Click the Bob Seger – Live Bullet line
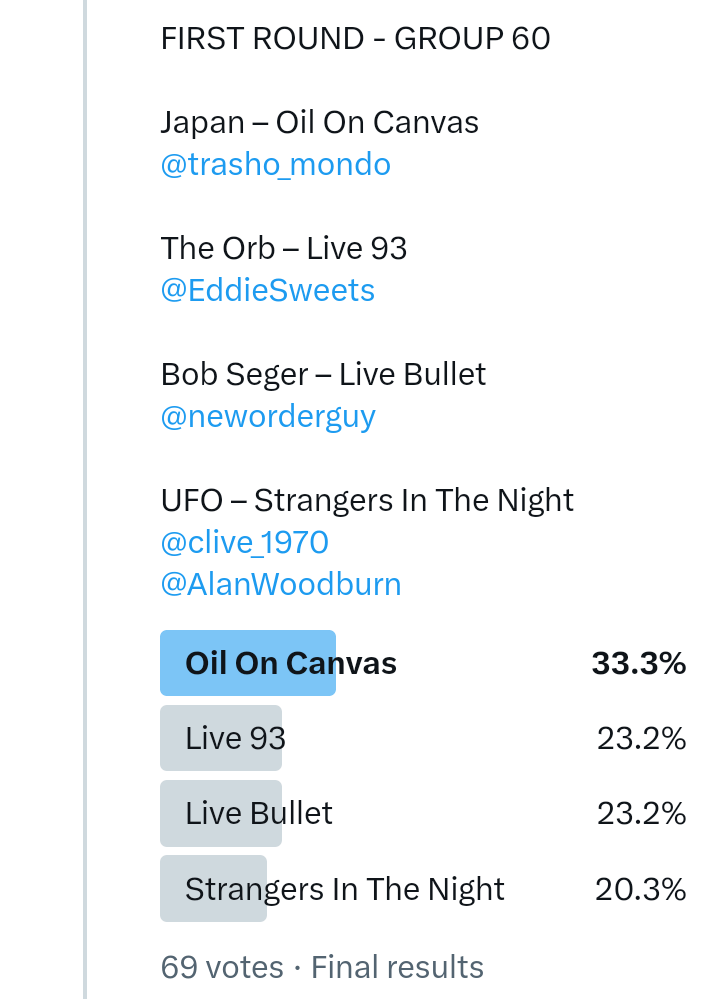 tap(323, 375)
